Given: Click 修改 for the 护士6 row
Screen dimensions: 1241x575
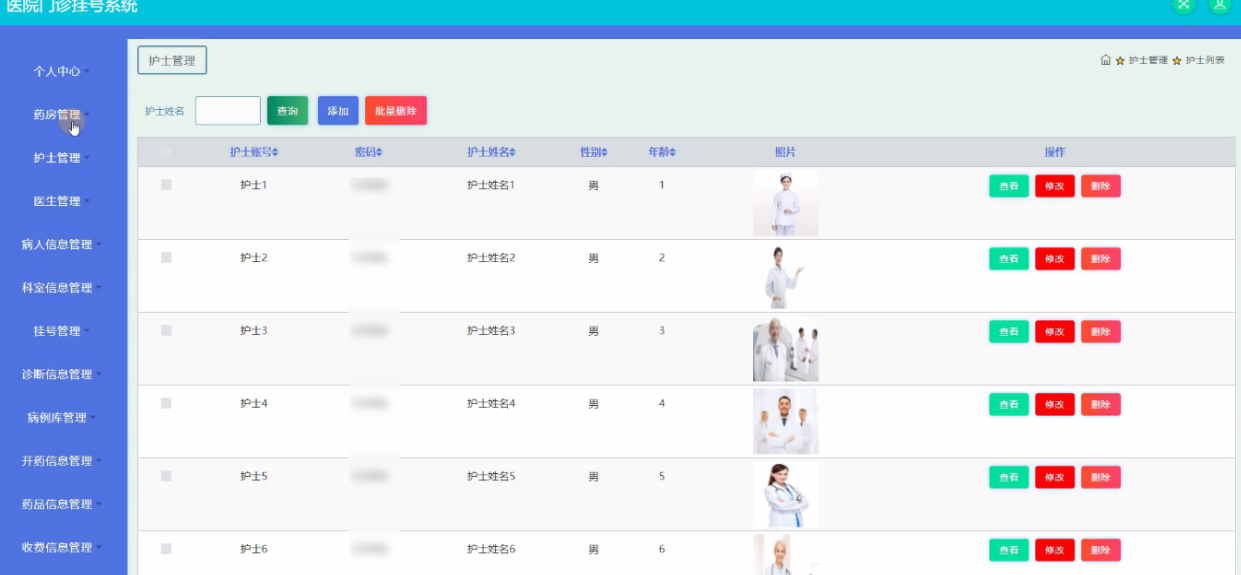Looking at the screenshot, I should point(1055,550).
